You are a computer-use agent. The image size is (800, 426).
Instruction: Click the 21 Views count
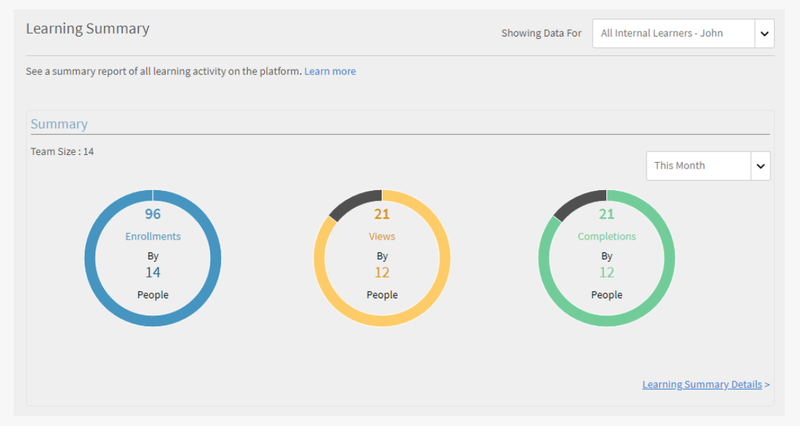382,214
